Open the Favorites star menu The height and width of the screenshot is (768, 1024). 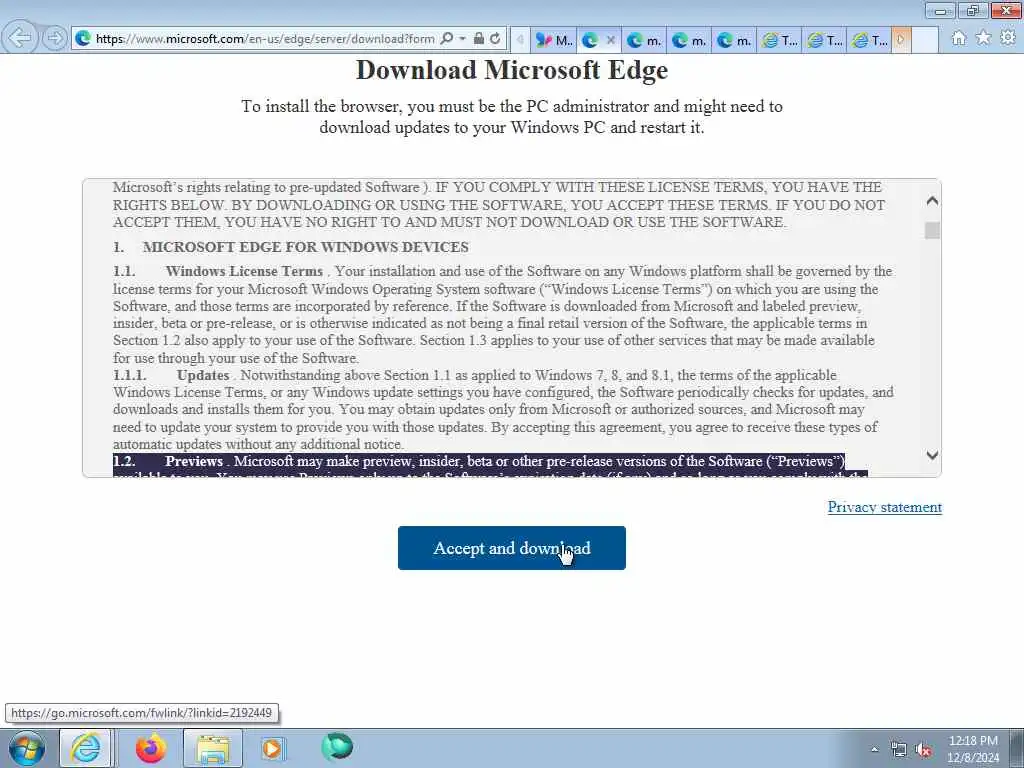983,39
